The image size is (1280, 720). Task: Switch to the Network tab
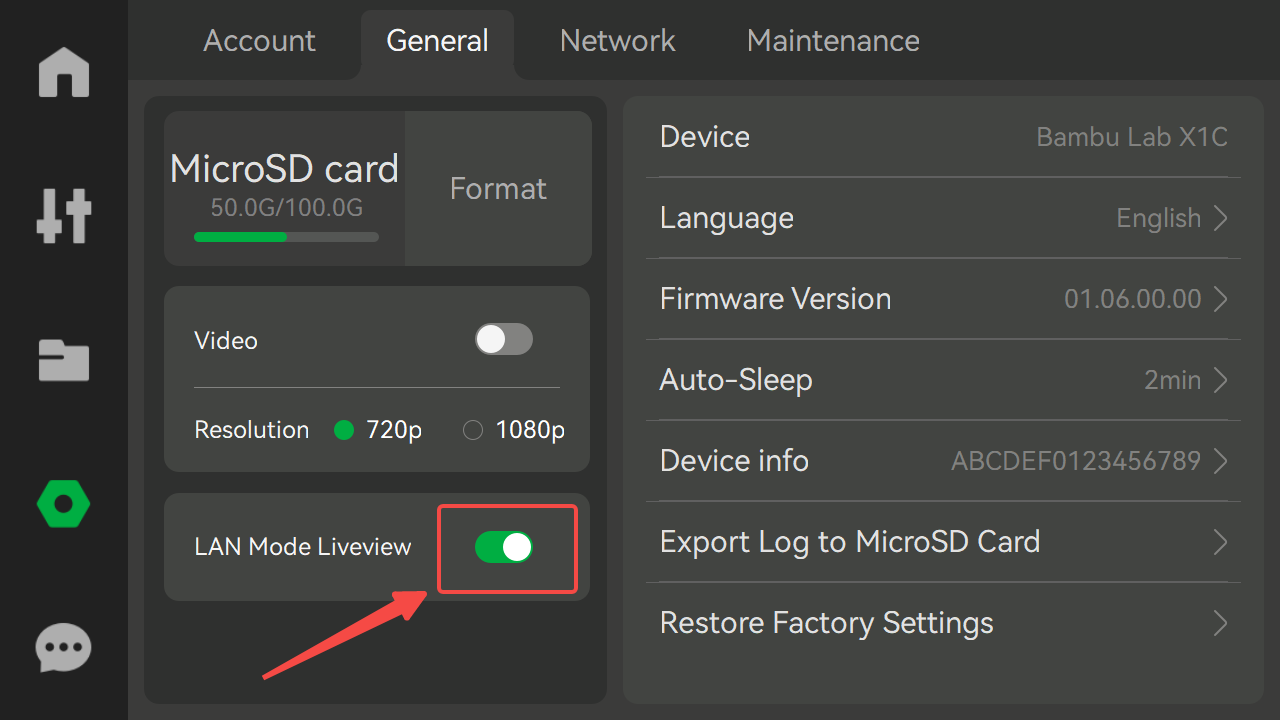[x=617, y=41]
